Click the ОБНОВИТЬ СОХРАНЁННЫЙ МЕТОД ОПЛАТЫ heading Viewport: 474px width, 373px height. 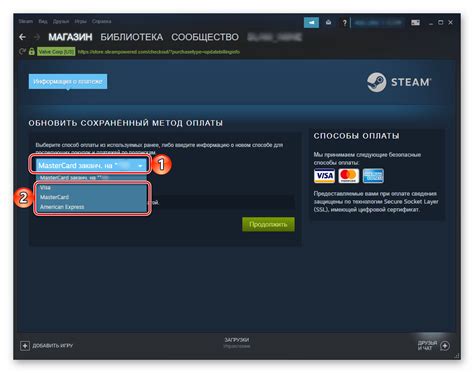(x=126, y=123)
